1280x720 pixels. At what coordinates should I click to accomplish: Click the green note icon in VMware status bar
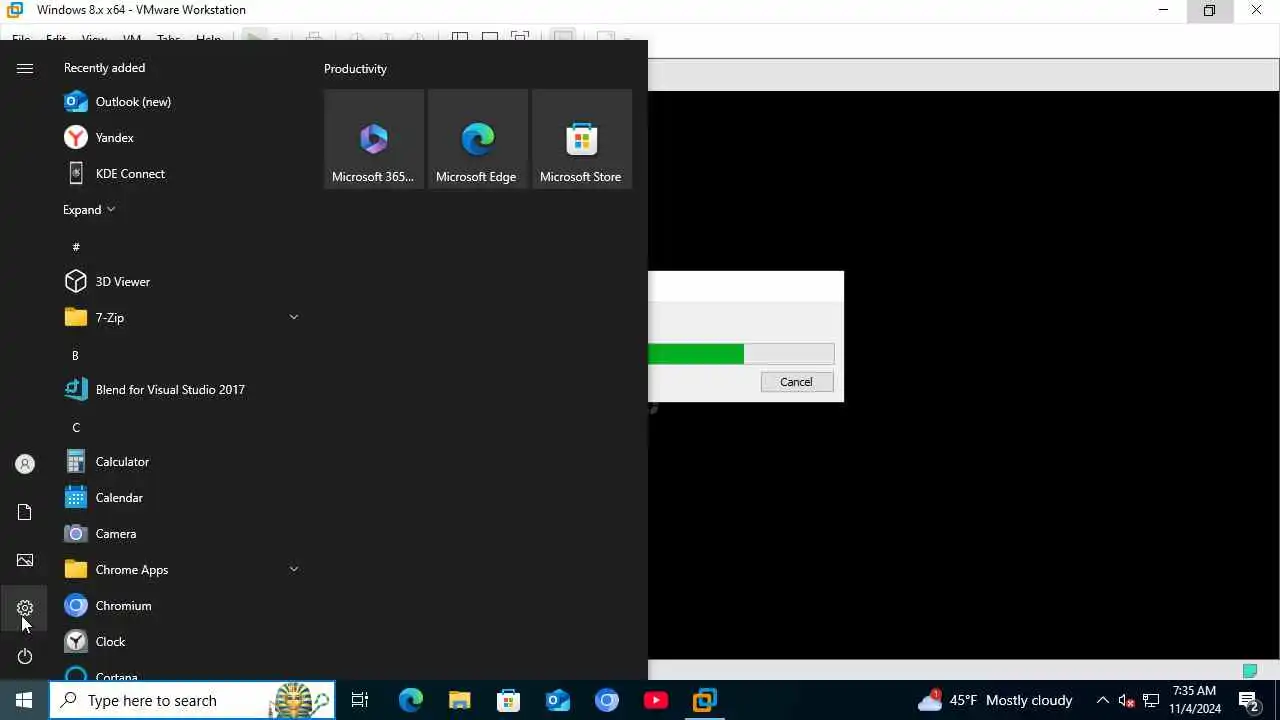coord(1249,670)
